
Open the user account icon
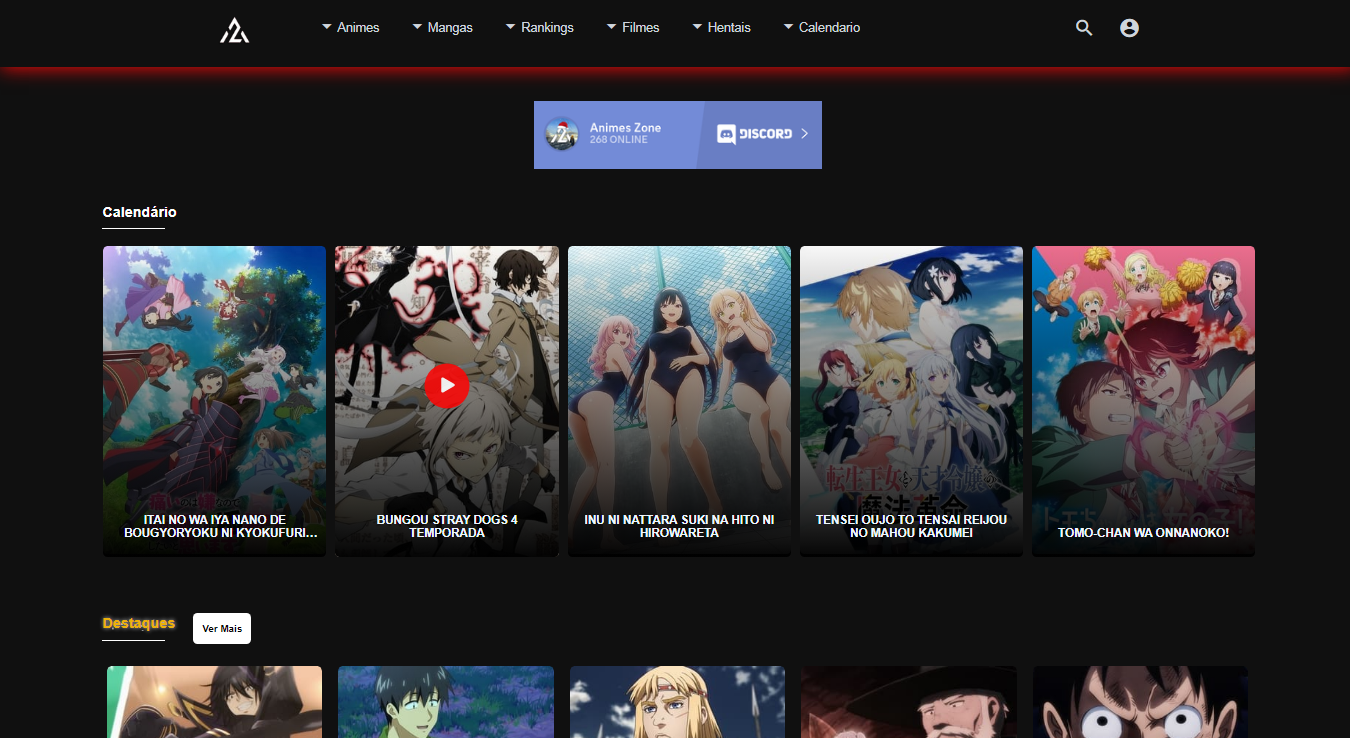(x=1129, y=28)
